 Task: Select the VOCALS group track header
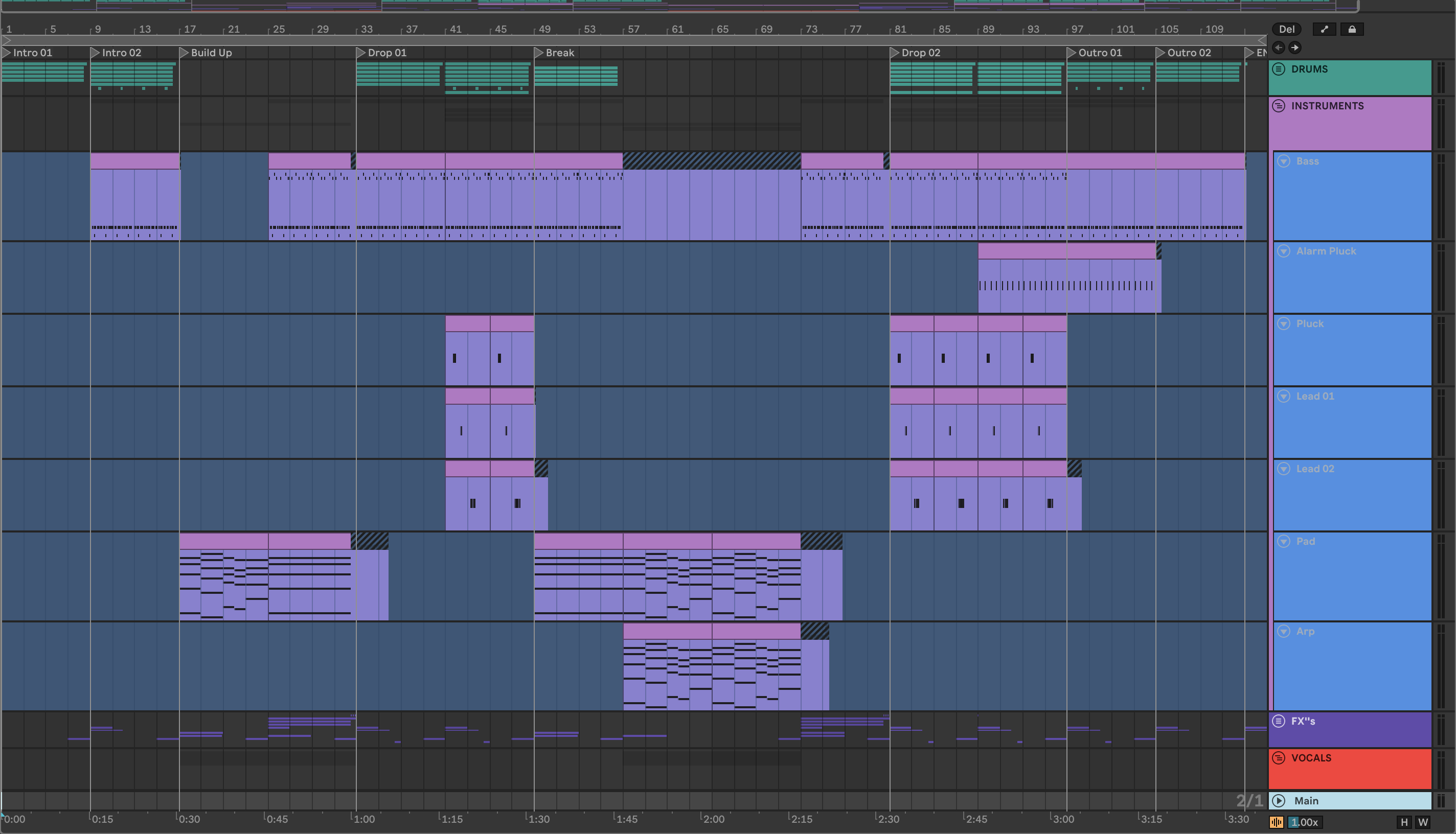(1311, 758)
